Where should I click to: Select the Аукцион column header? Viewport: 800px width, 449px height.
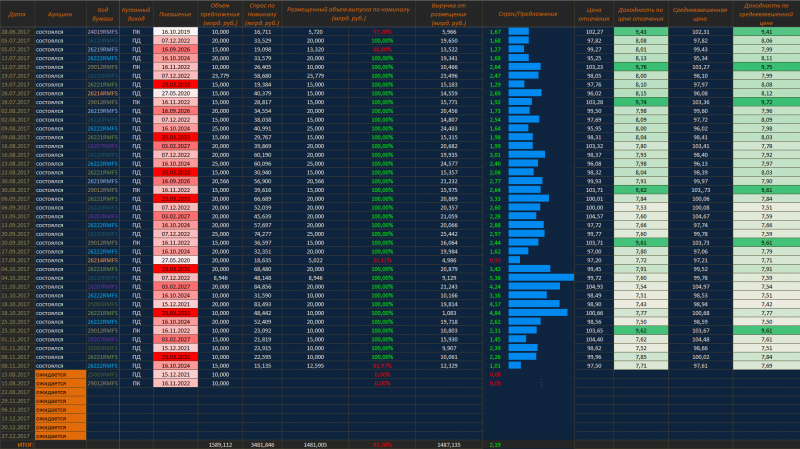pos(59,15)
